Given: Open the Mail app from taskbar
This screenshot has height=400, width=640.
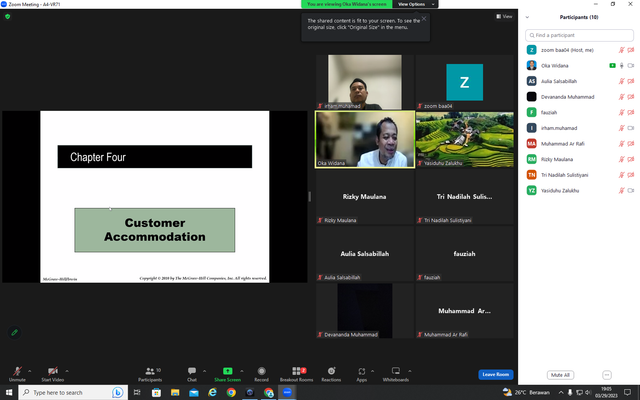Looking at the screenshot, I should (x=194, y=392).
